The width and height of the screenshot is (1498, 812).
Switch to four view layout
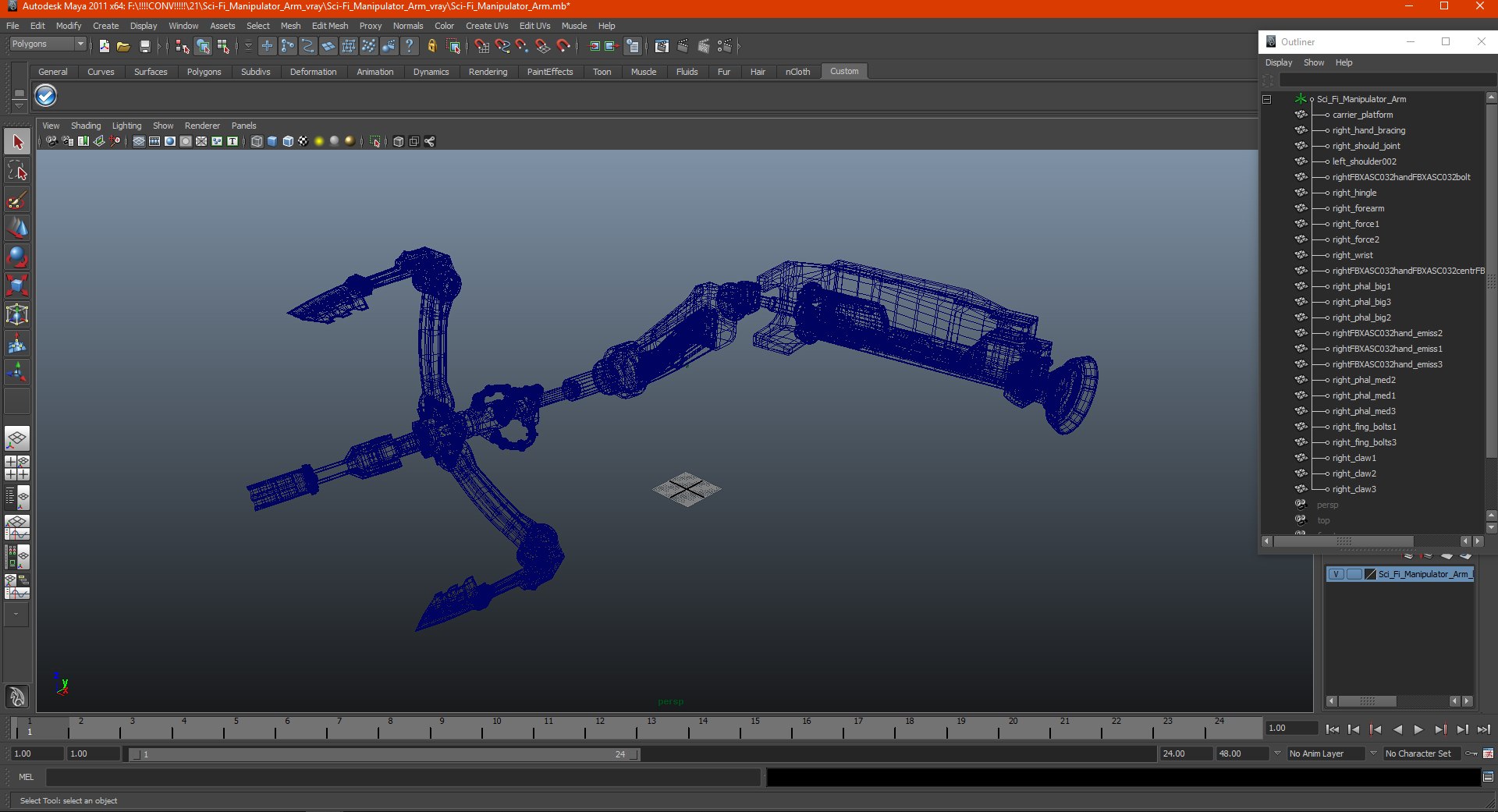pos(17,468)
